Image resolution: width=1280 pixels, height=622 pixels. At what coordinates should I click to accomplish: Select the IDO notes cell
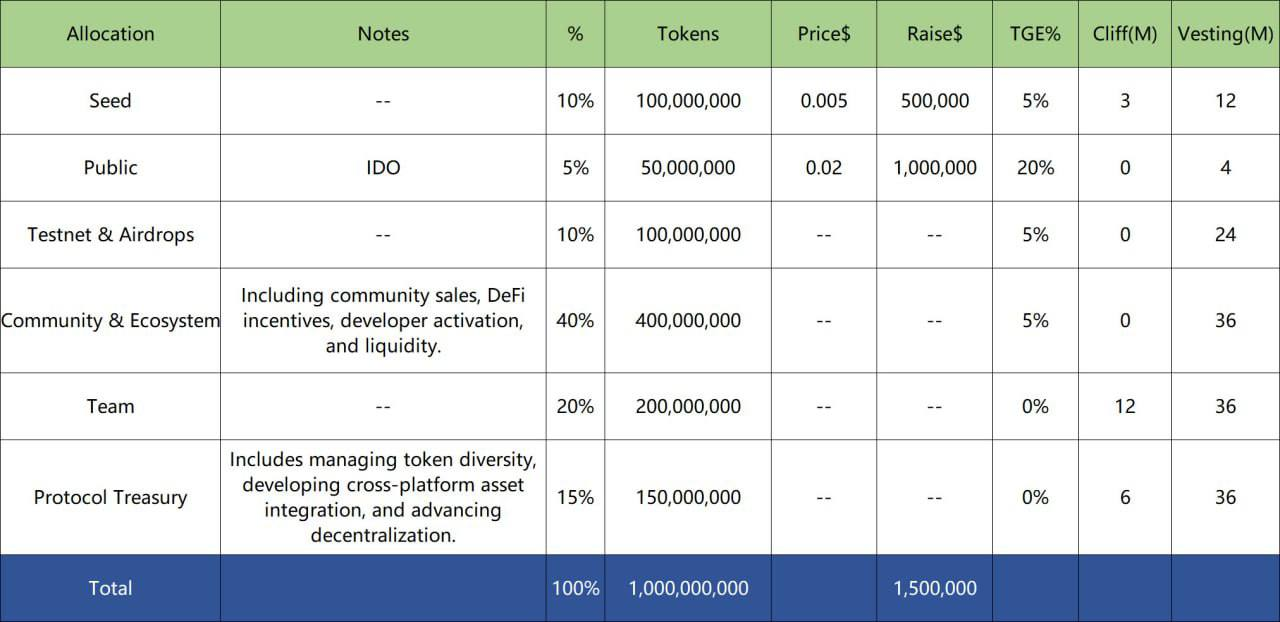[383, 168]
